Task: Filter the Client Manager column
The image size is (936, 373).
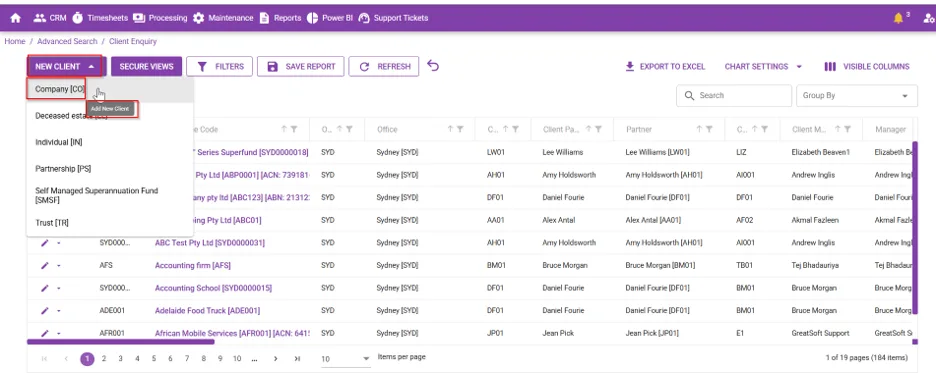Action: pyautogui.click(x=848, y=129)
